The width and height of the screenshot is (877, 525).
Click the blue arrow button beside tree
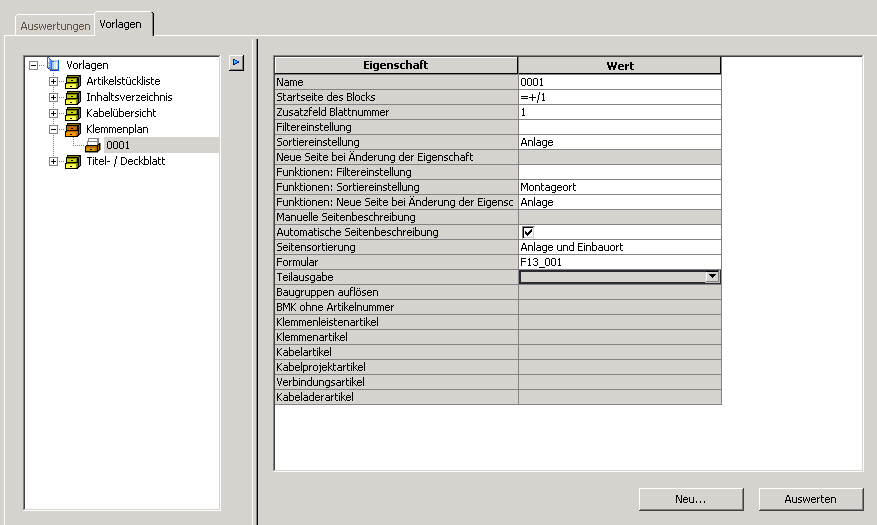click(x=236, y=63)
